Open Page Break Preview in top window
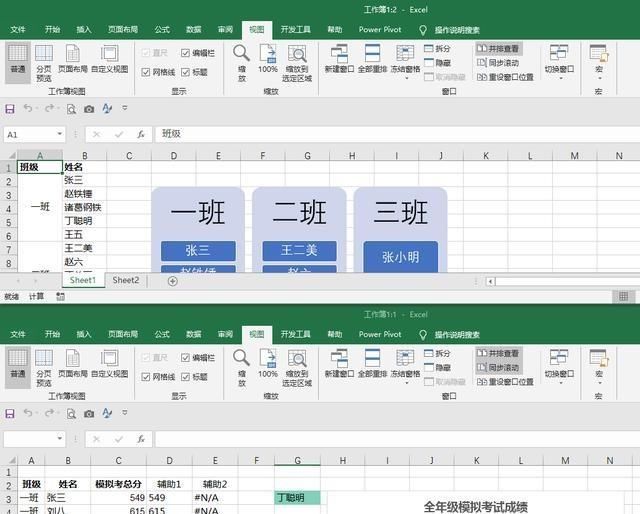 [44, 62]
